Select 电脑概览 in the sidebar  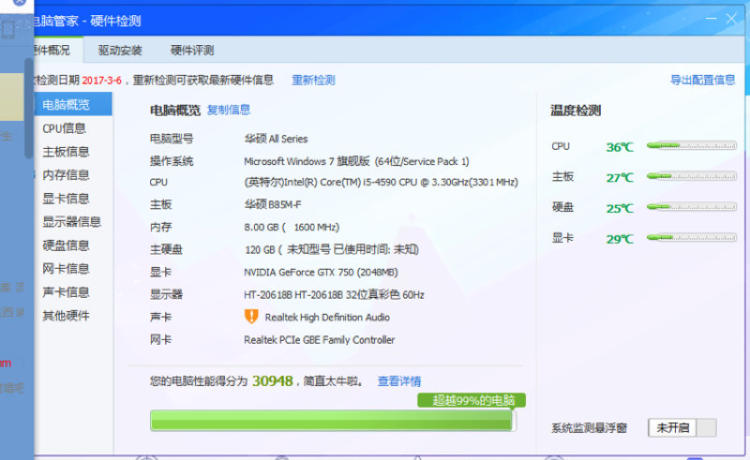73,104
